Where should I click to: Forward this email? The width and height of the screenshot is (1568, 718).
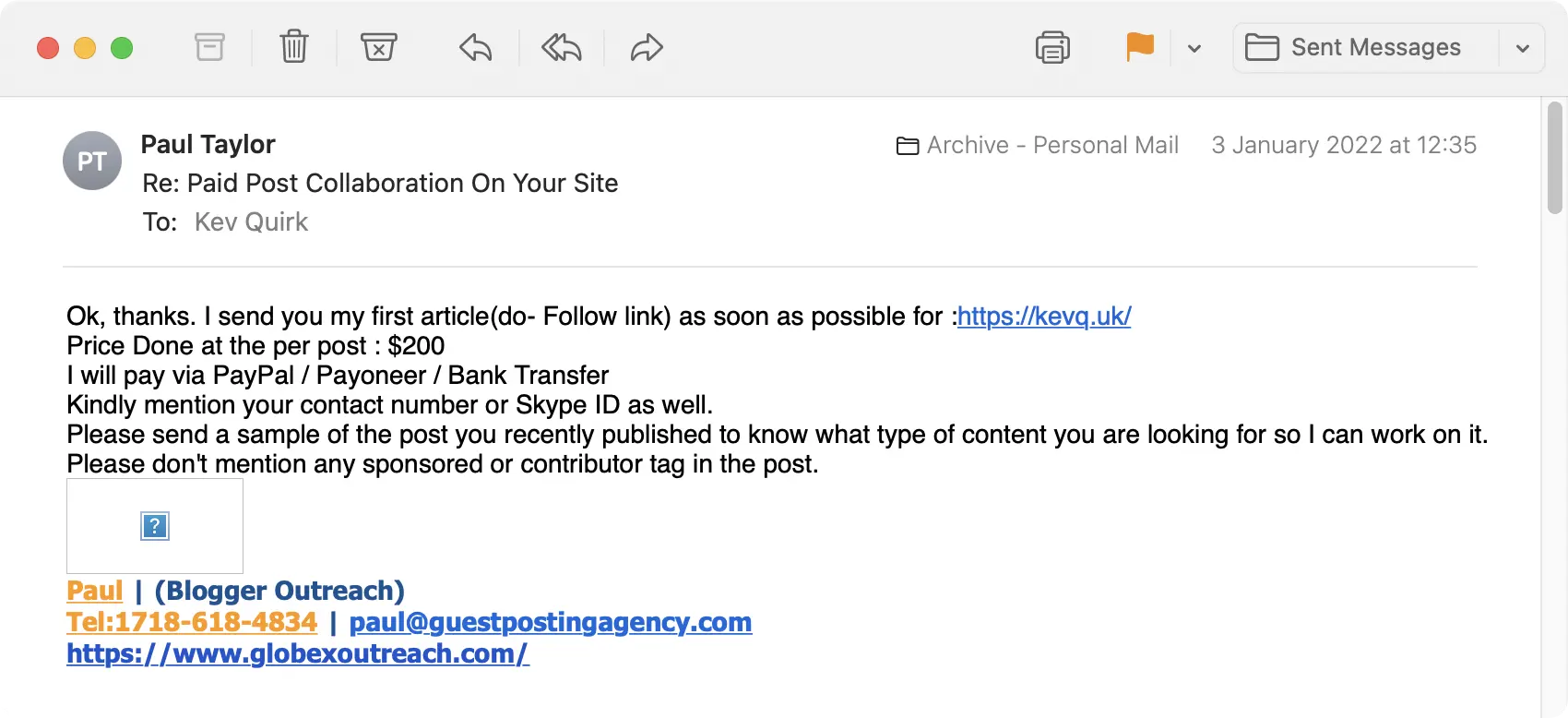coord(646,49)
